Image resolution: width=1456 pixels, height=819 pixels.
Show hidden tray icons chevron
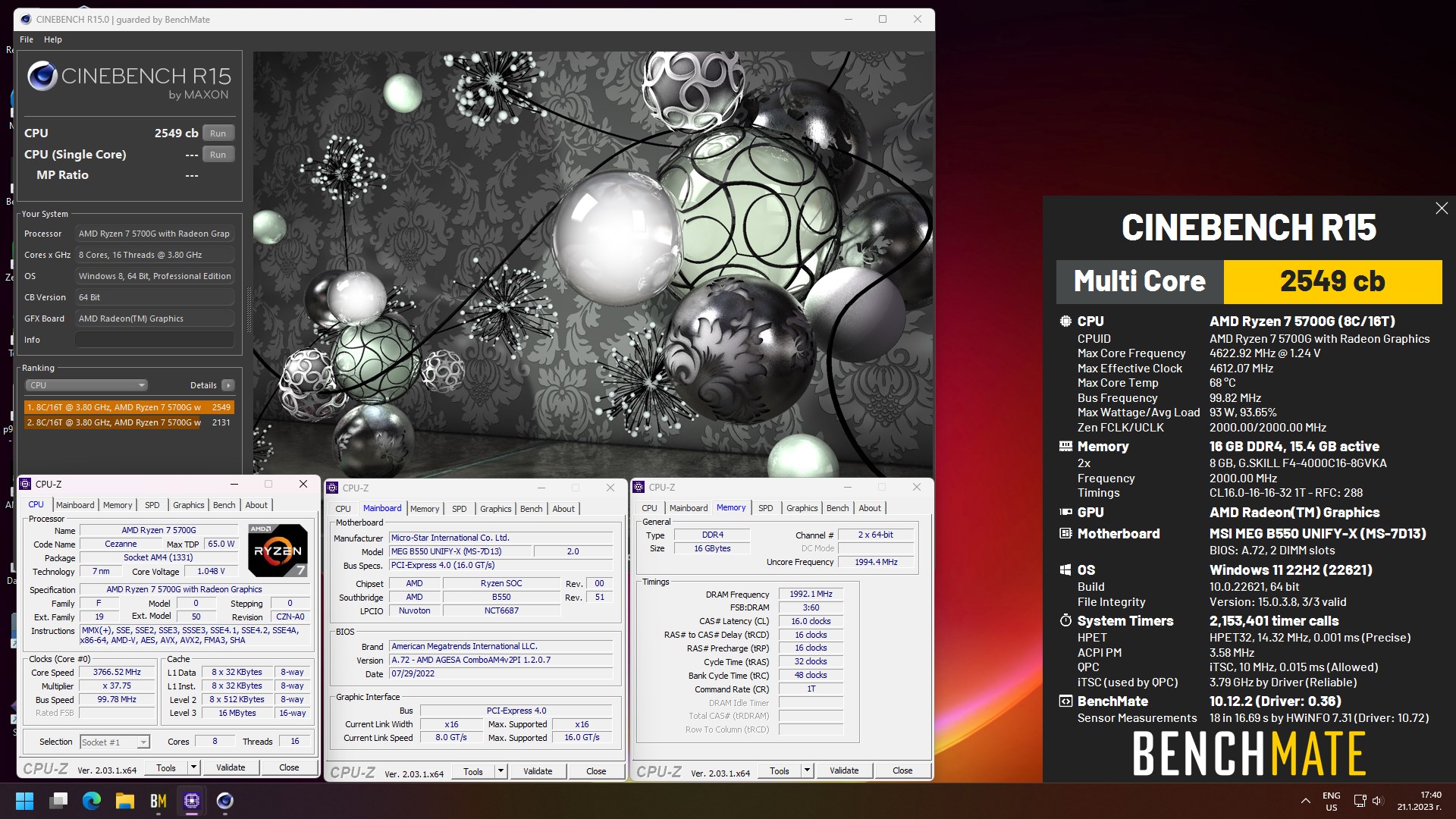pos(1305,801)
